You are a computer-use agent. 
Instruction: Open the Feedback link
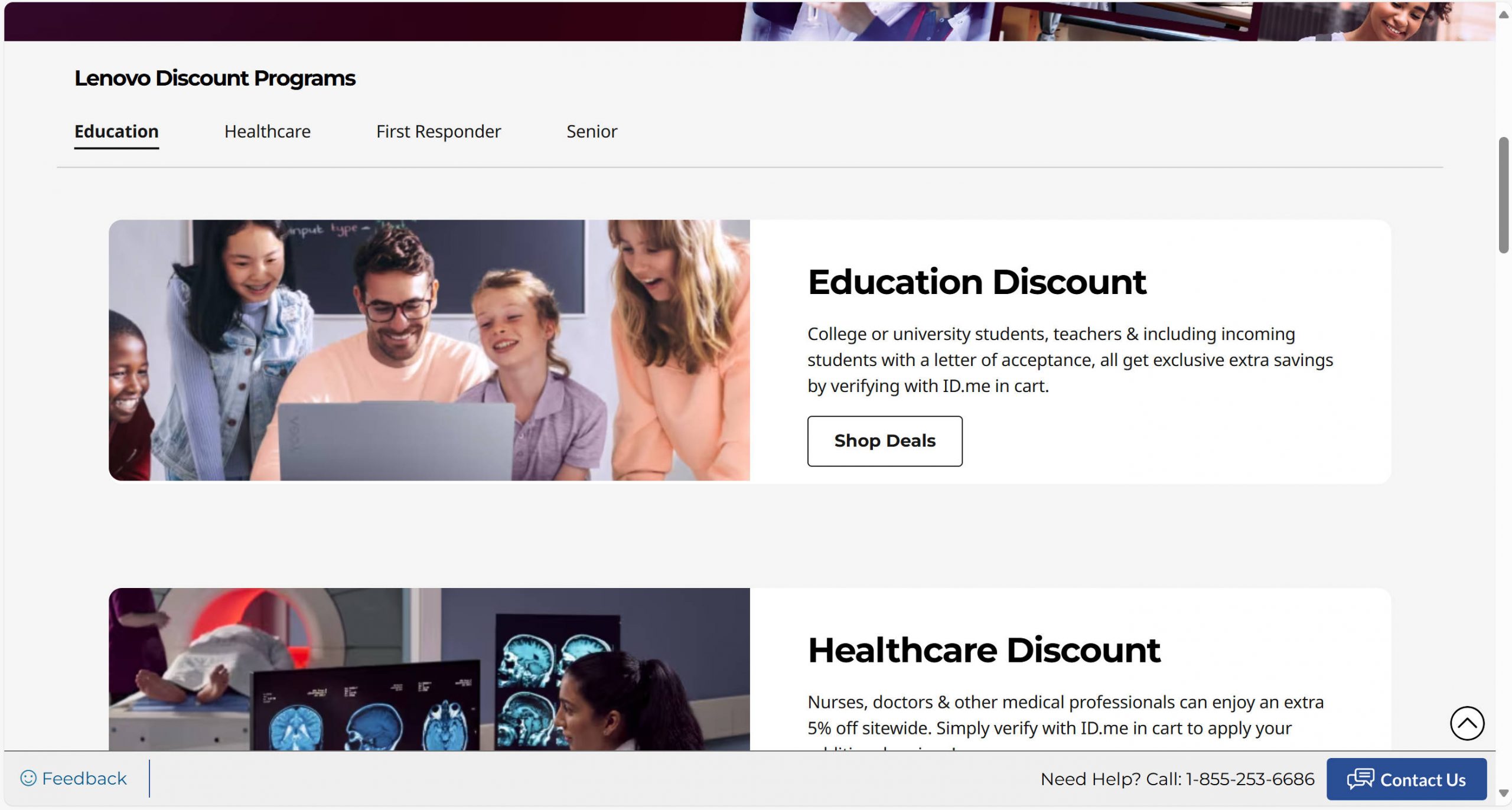[74, 779]
